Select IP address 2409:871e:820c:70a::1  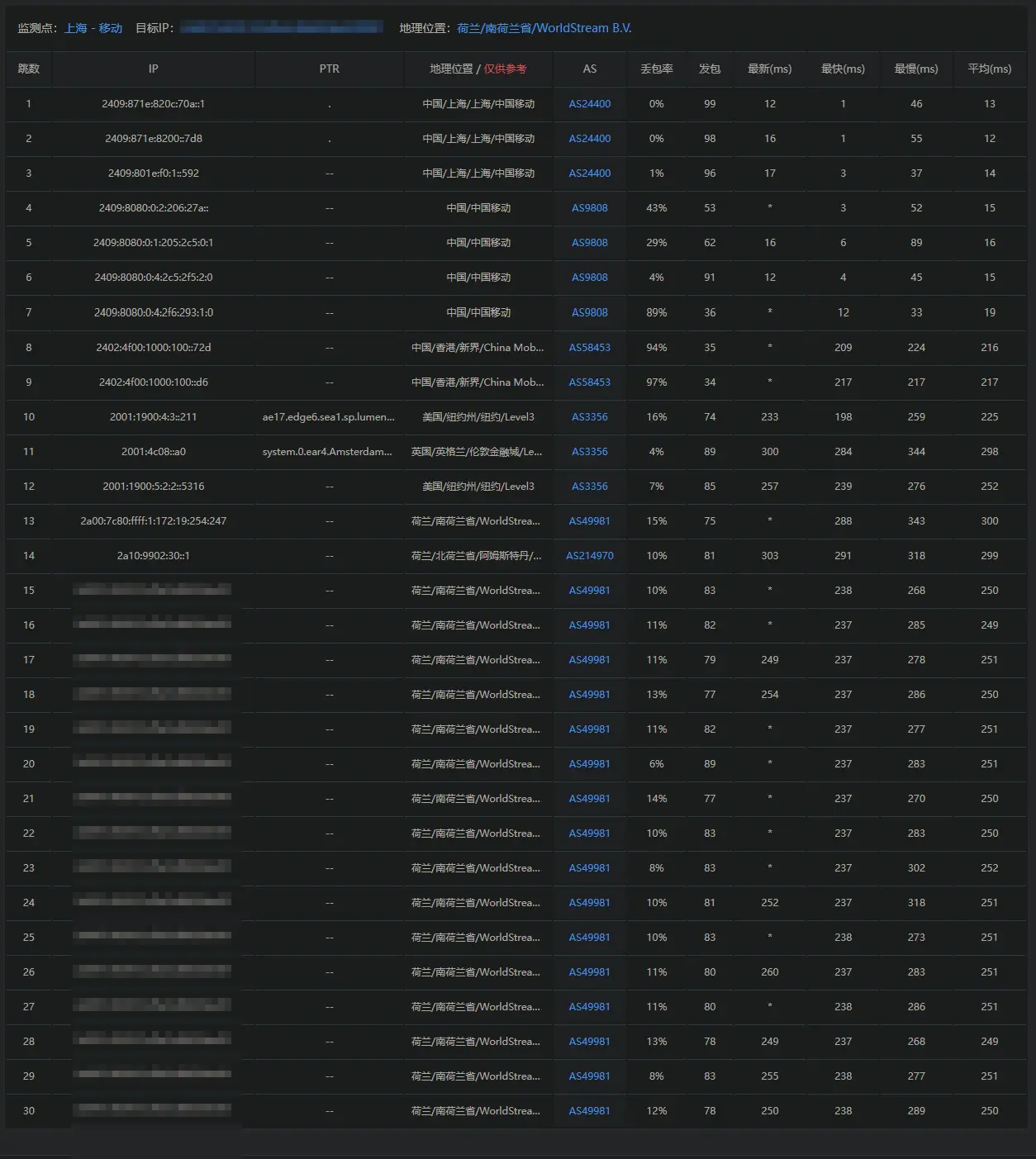point(153,104)
